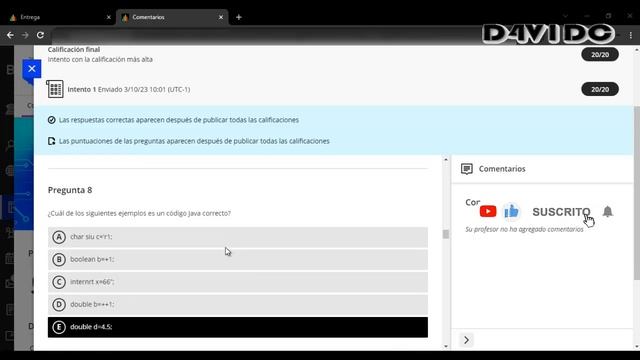Image resolution: width=640 pixels, height=360 pixels.
Task: Open the browser three-dot menu
Action: pyautogui.click(x=631, y=36)
